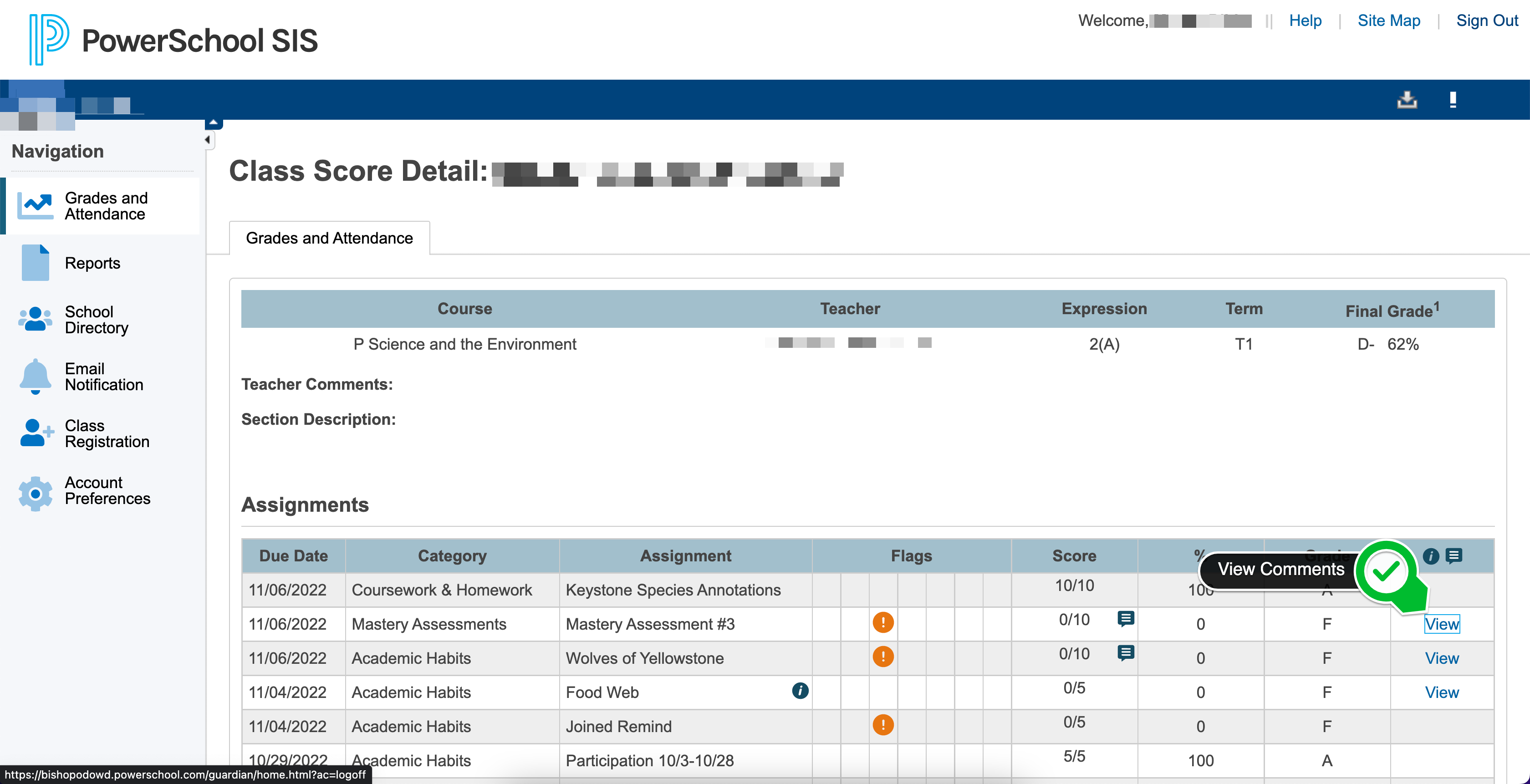Click the Email Notification bell icon
The height and width of the screenshot is (784, 1530).
click(x=35, y=377)
